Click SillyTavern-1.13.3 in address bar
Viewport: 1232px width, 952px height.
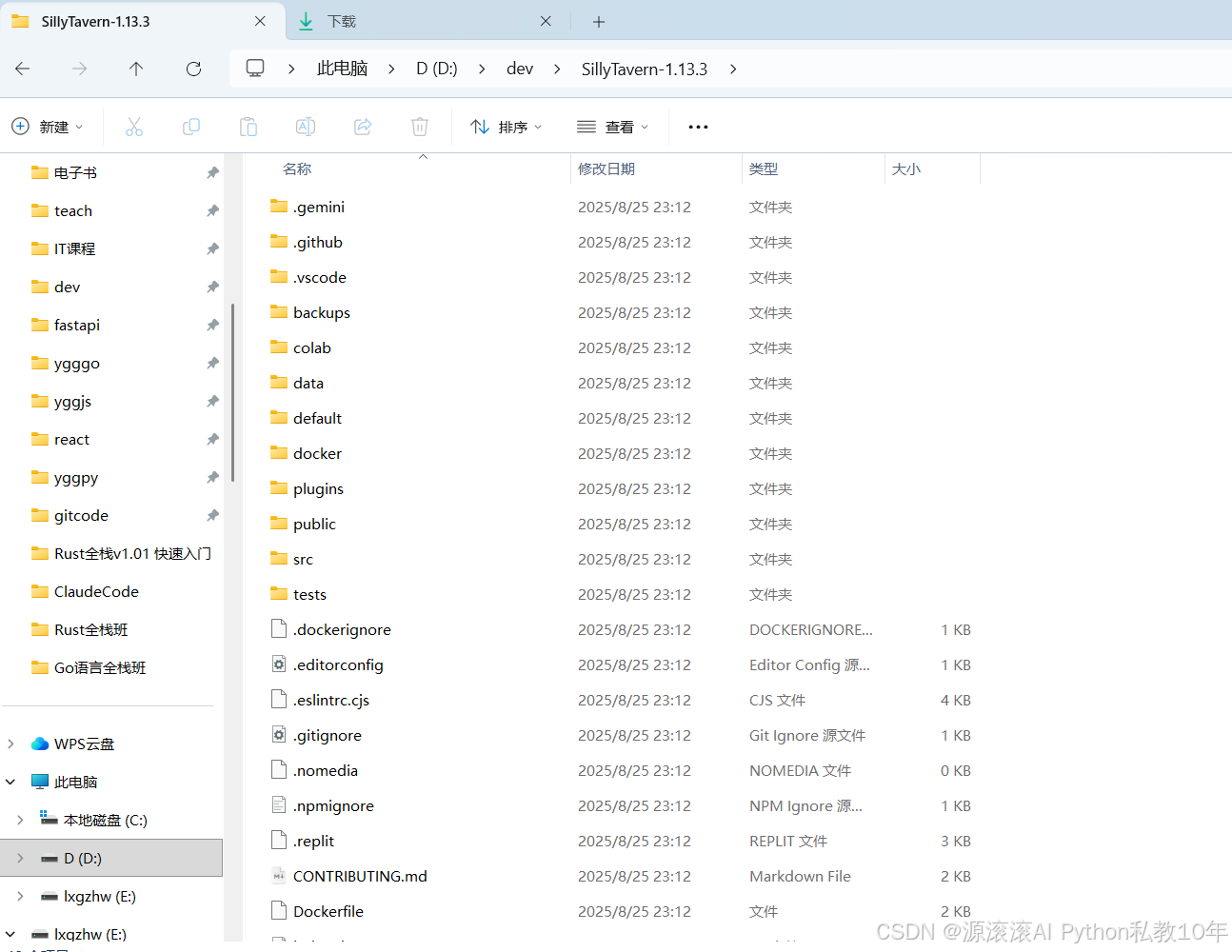click(x=645, y=69)
